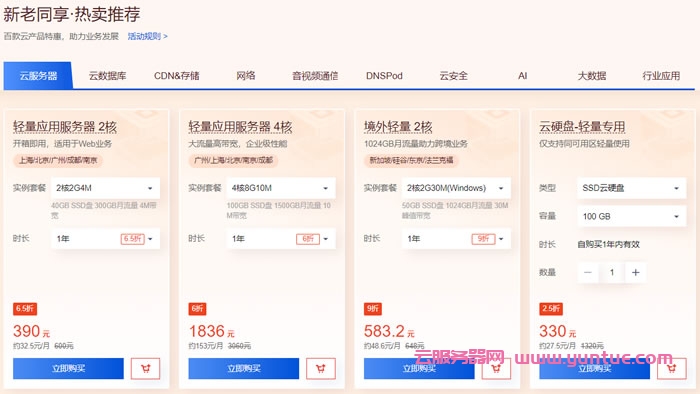Open the 活动规则 link
This screenshot has width=700, height=394.
148,36
